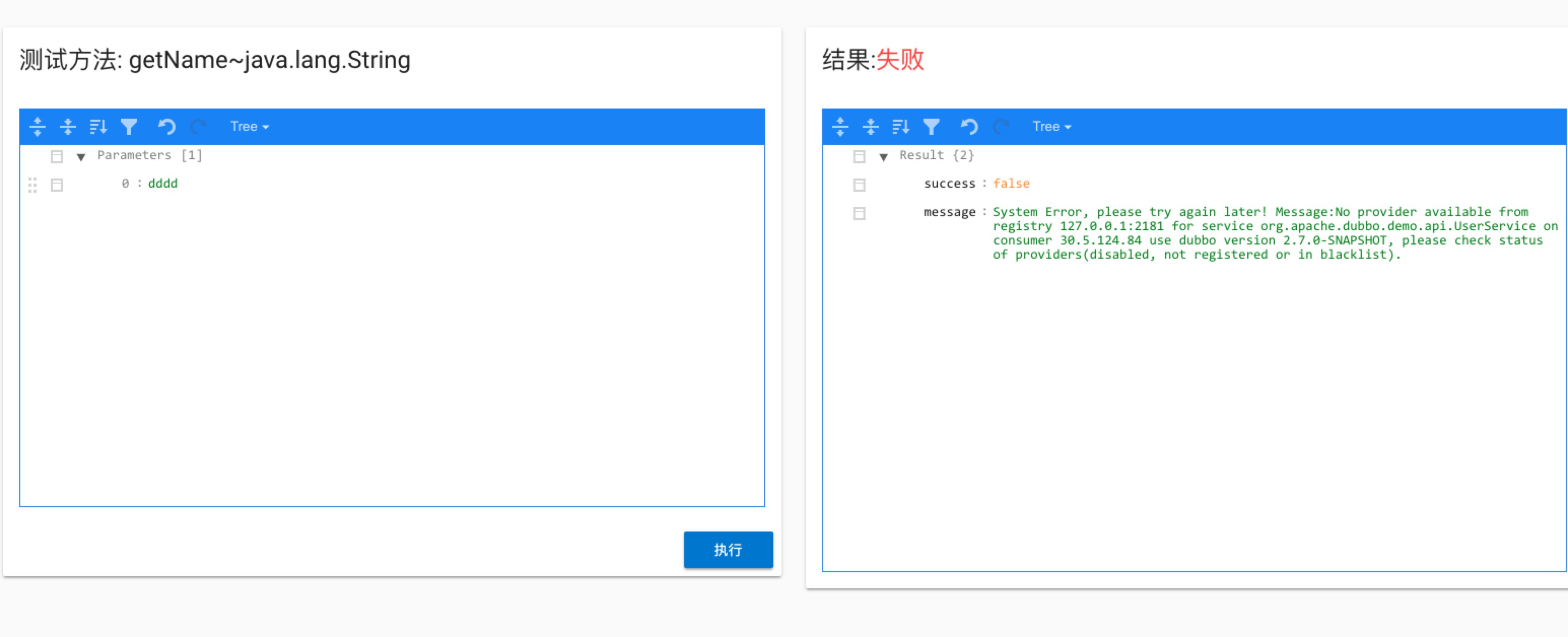Collapse all fields in Result editor

tap(870, 127)
